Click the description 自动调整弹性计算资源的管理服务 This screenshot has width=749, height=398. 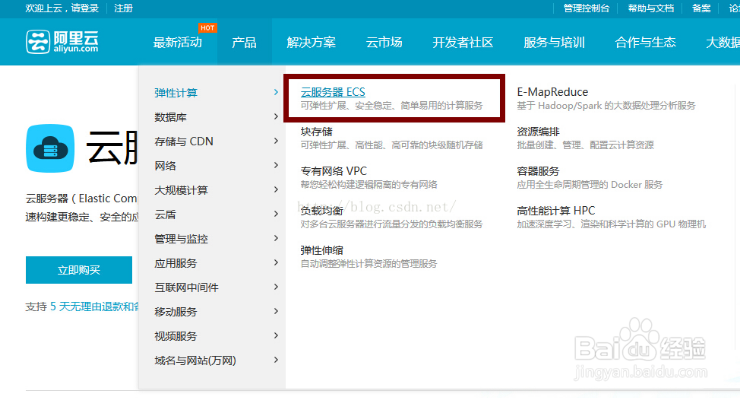pos(368,264)
